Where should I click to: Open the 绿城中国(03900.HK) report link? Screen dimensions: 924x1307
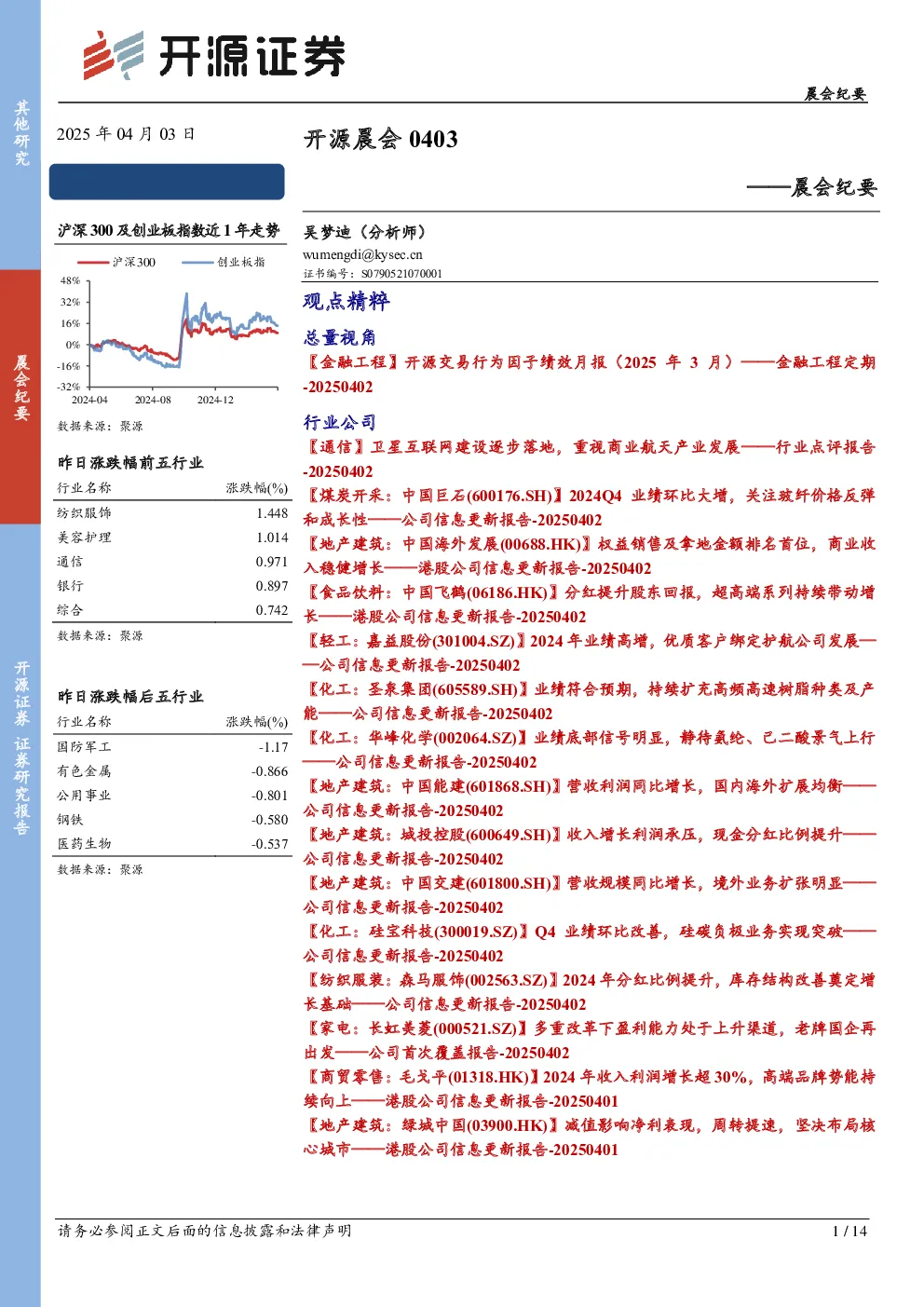point(590,1137)
